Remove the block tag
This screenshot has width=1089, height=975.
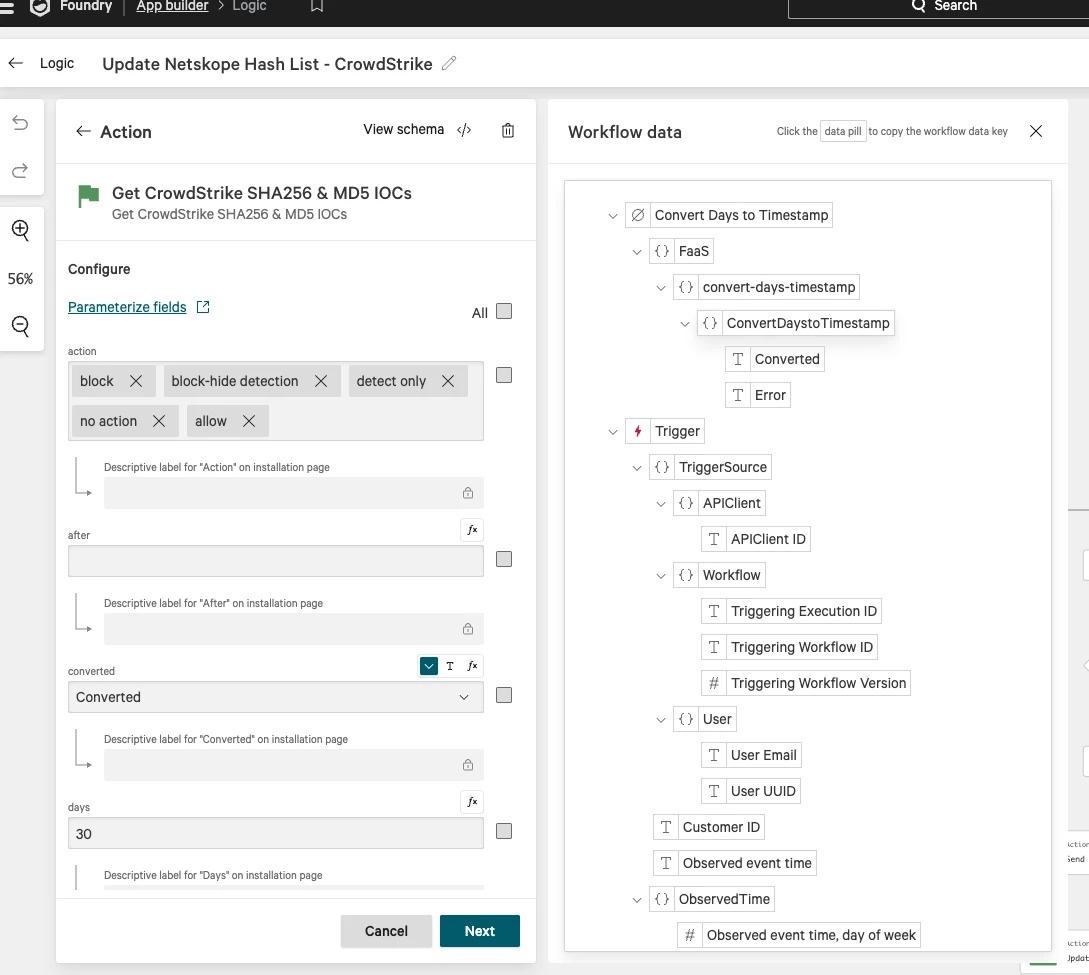click(x=136, y=381)
